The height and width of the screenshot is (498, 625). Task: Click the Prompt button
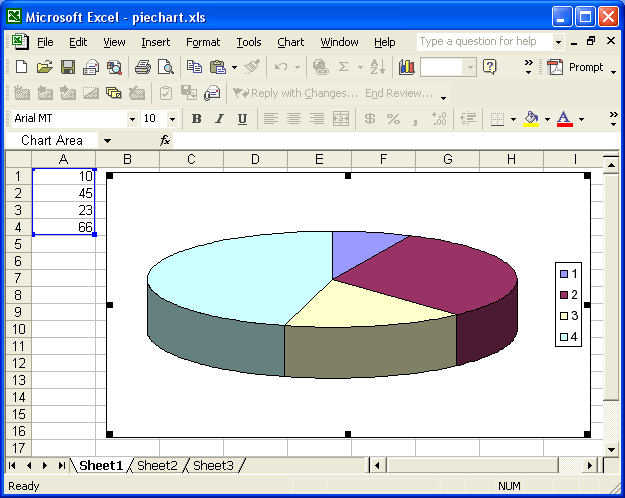tap(577, 67)
